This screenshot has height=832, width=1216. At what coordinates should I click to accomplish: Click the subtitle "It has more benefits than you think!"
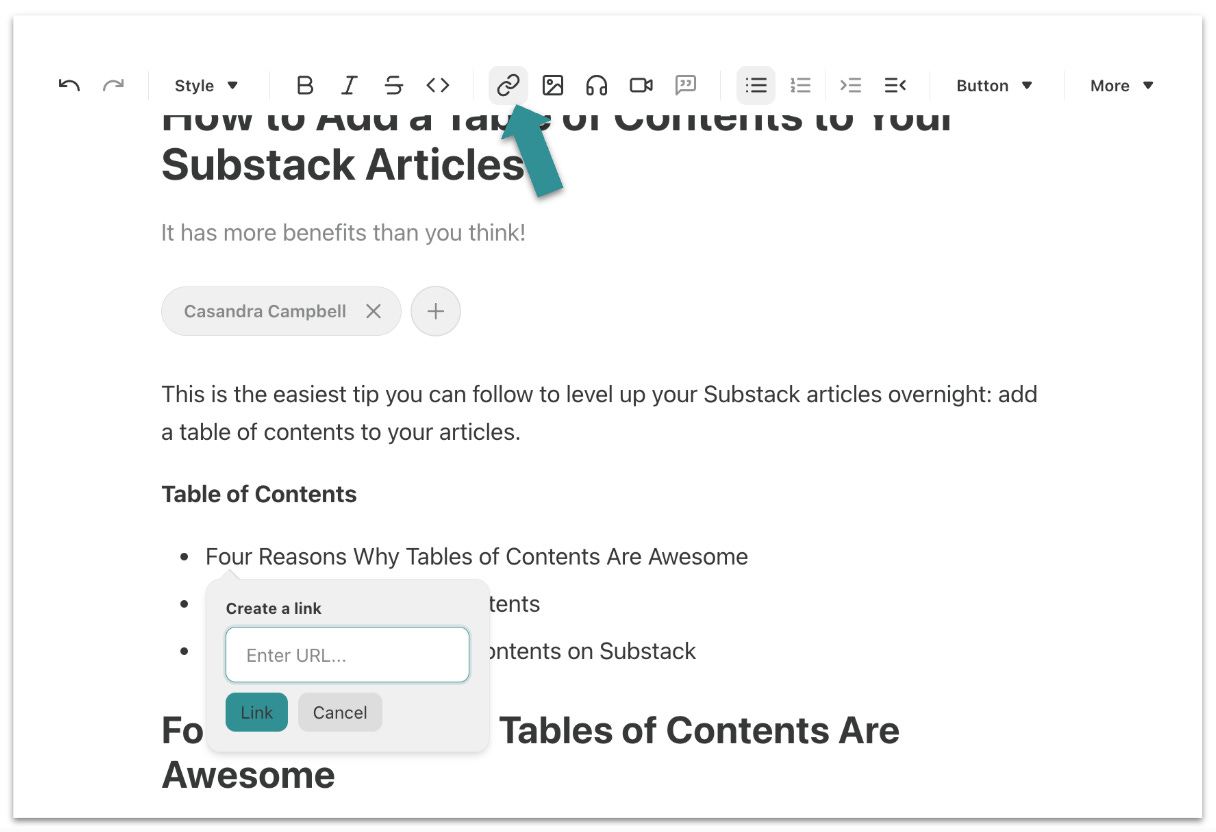(x=343, y=233)
